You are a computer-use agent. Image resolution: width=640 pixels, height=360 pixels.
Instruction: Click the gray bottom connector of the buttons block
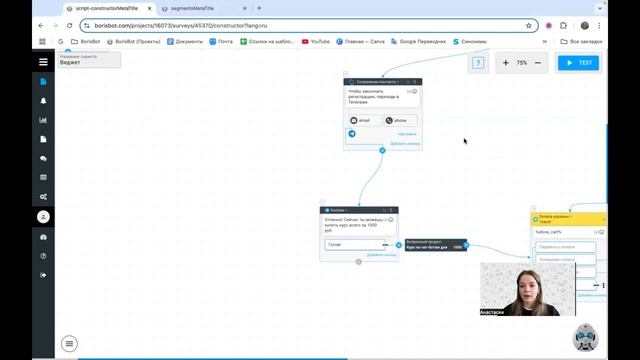click(x=358, y=262)
